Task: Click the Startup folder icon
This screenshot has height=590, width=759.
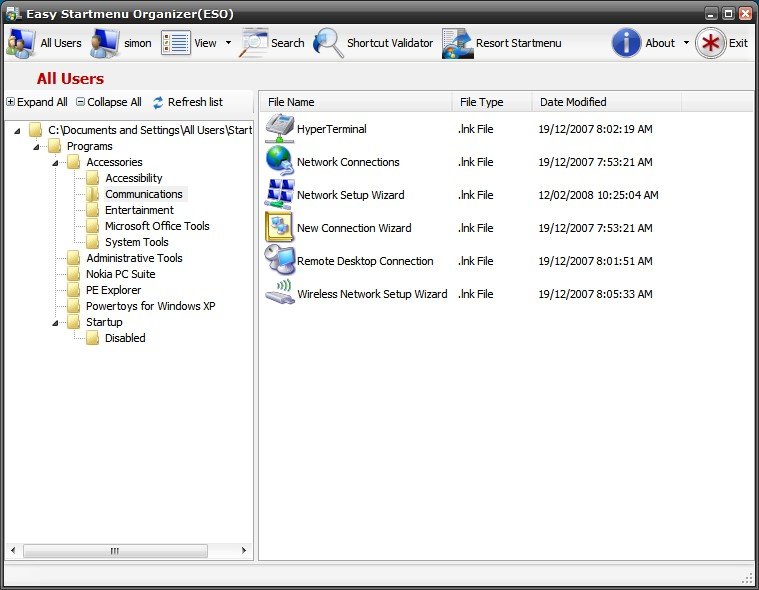Action: pos(74,321)
